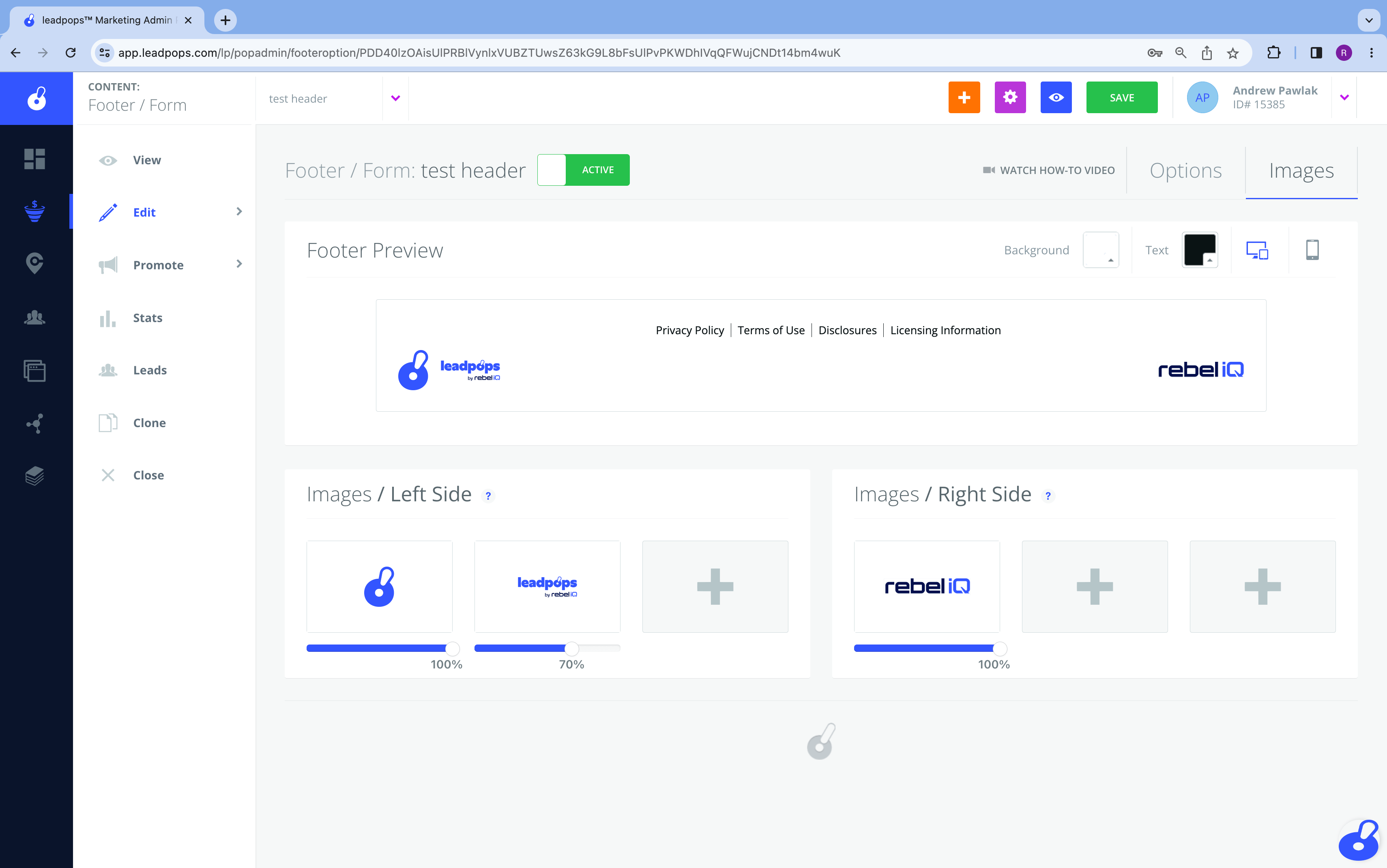Add second right side image slot

point(1094,586)
